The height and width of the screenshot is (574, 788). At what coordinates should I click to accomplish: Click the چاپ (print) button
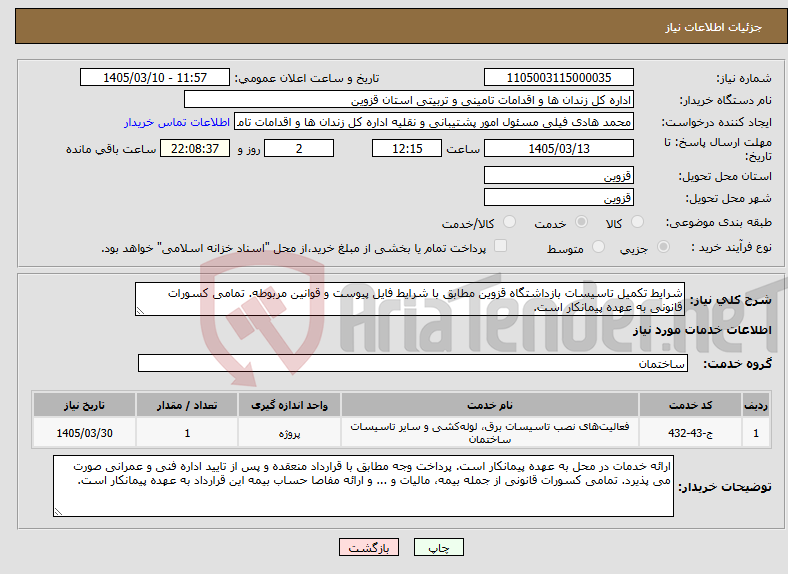coord(438,547)
